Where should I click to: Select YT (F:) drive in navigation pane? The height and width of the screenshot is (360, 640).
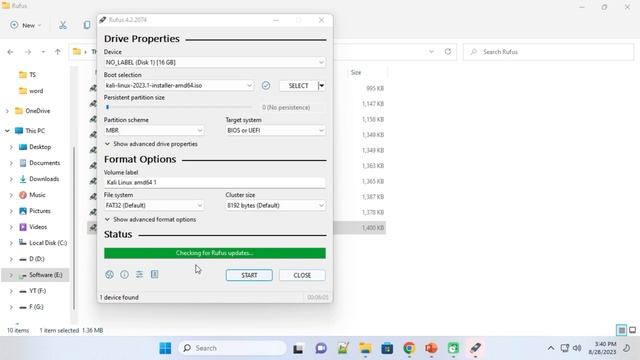(32, 291)
